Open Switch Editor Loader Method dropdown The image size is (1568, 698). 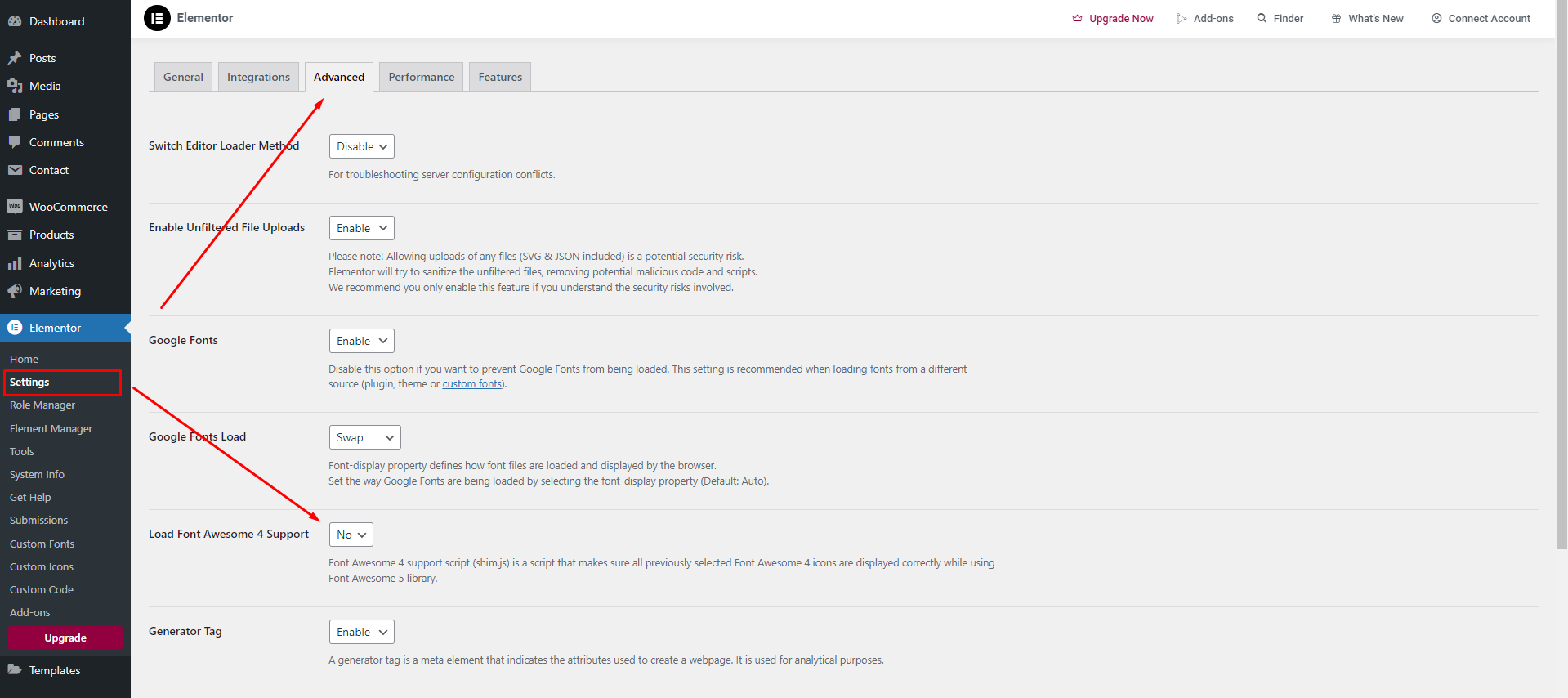[x=362, y=146]
